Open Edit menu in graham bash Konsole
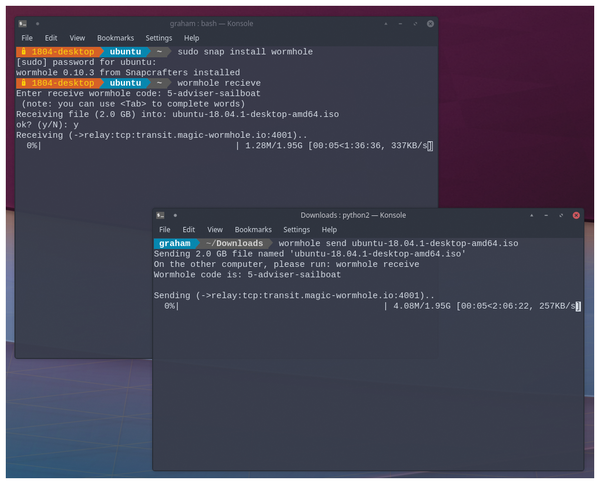600x484 pixels. pyautogui.click(x=51, y=38)
